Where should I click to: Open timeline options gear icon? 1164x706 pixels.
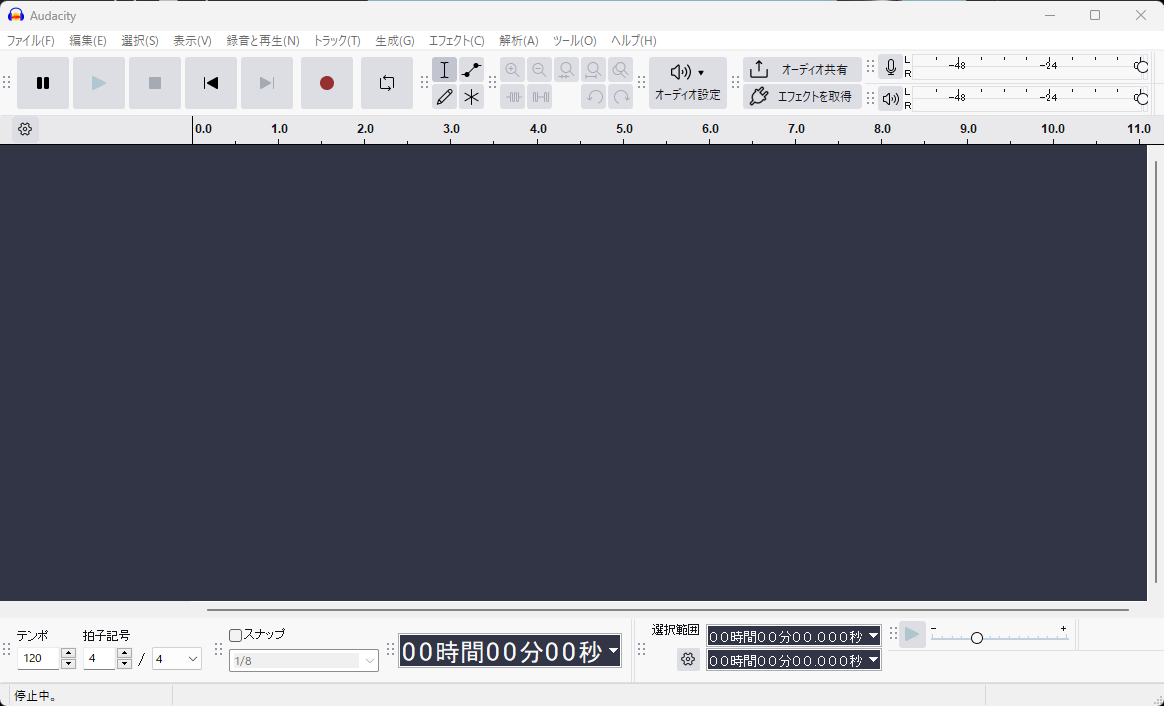coord(25,129)
